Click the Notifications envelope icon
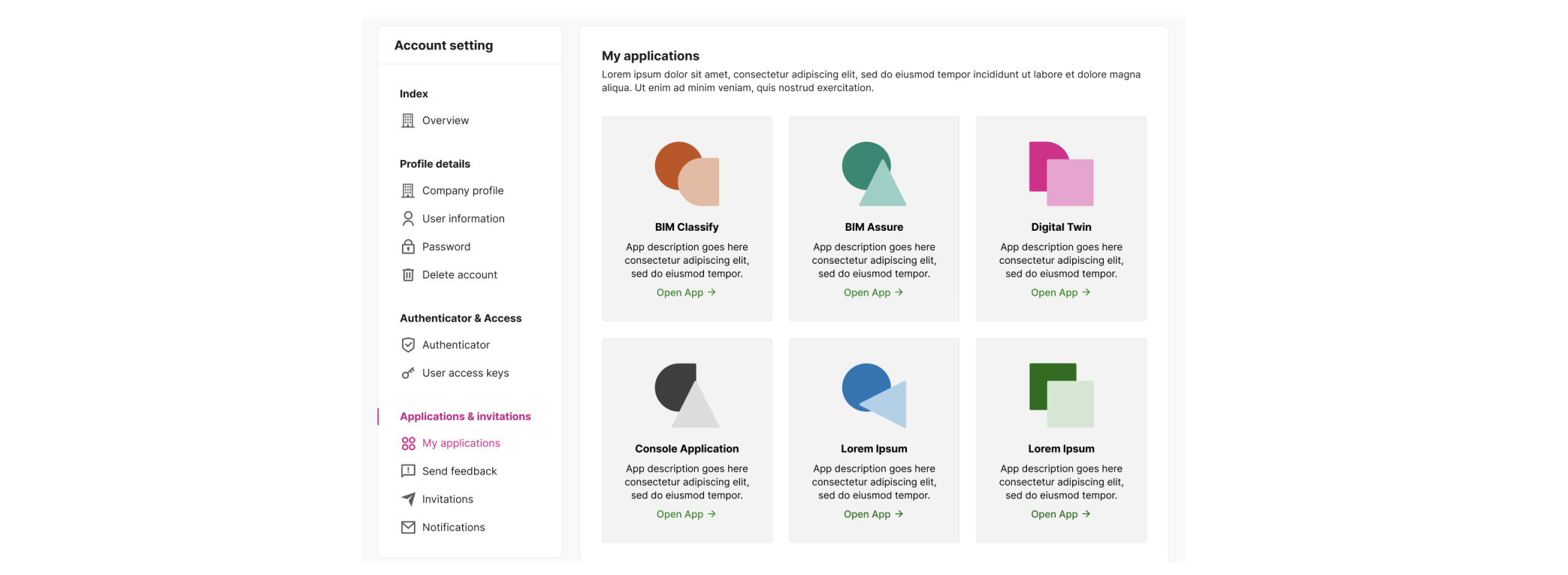1568x575 pixels. tap(408, 528)
